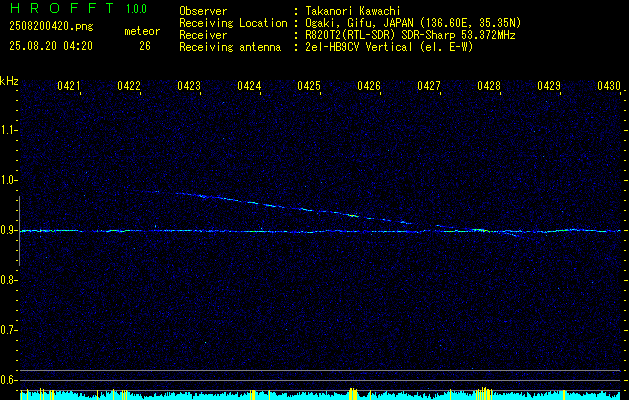Select antenna text 2el-HB9CV Vertical
The width and height of the screenshot is (629, 400).
tap(359, 47)
